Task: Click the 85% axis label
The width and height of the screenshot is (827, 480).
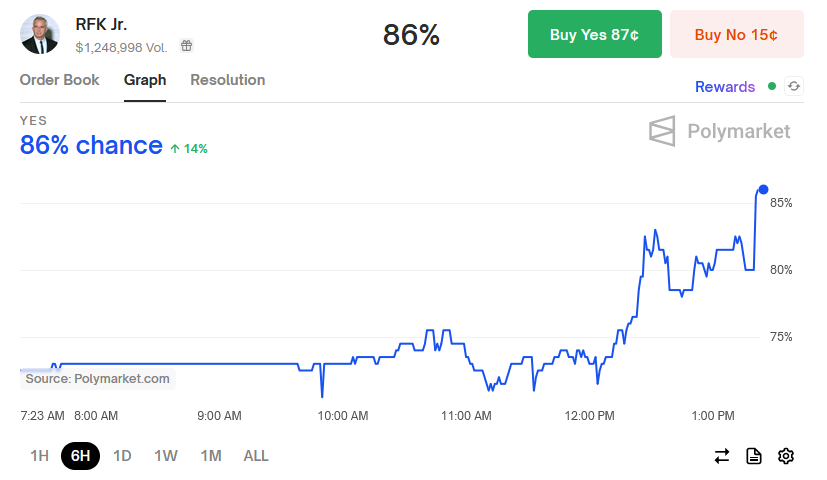Action: 781,203
